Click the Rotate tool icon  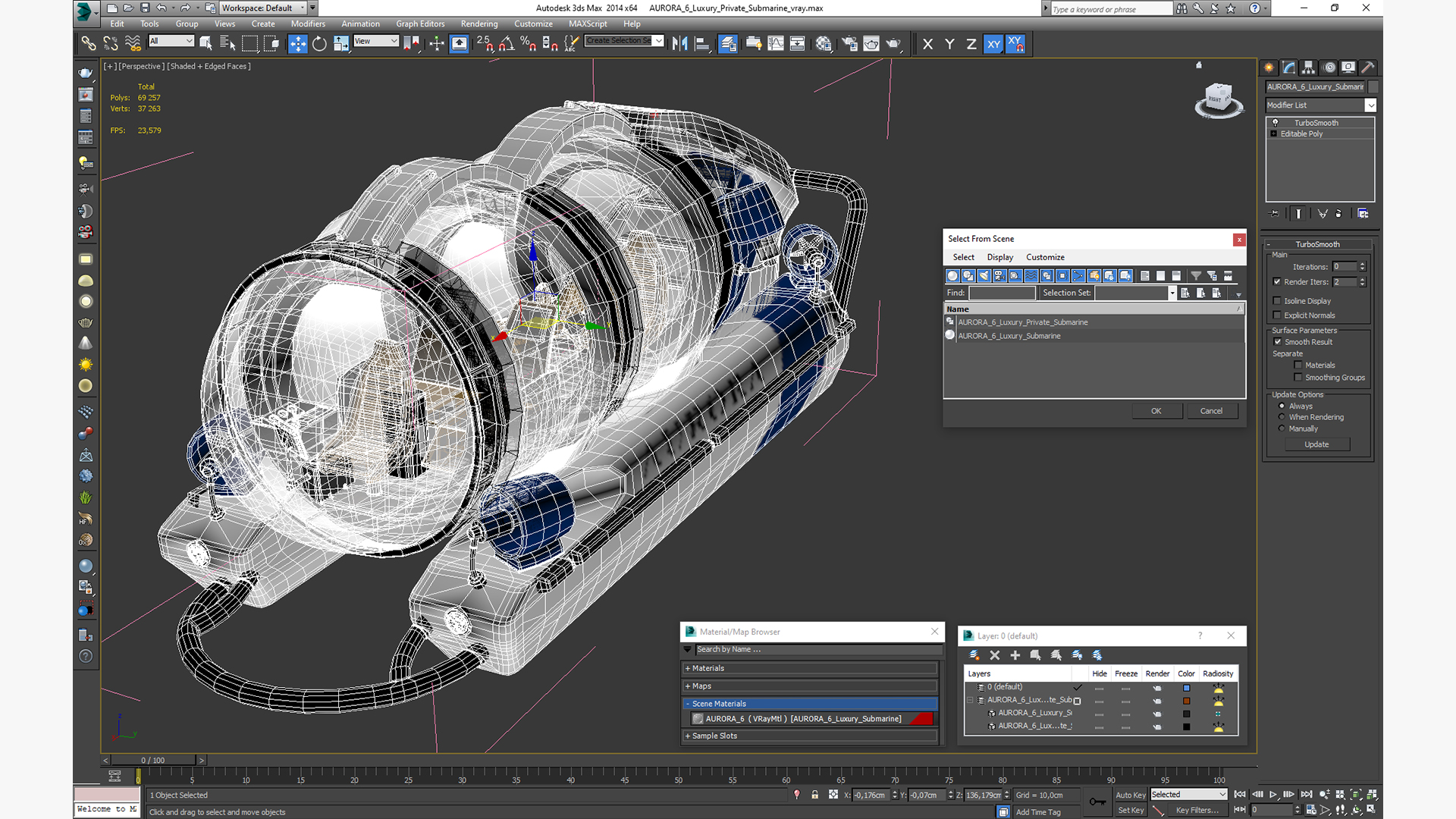(x=318, y=44)
